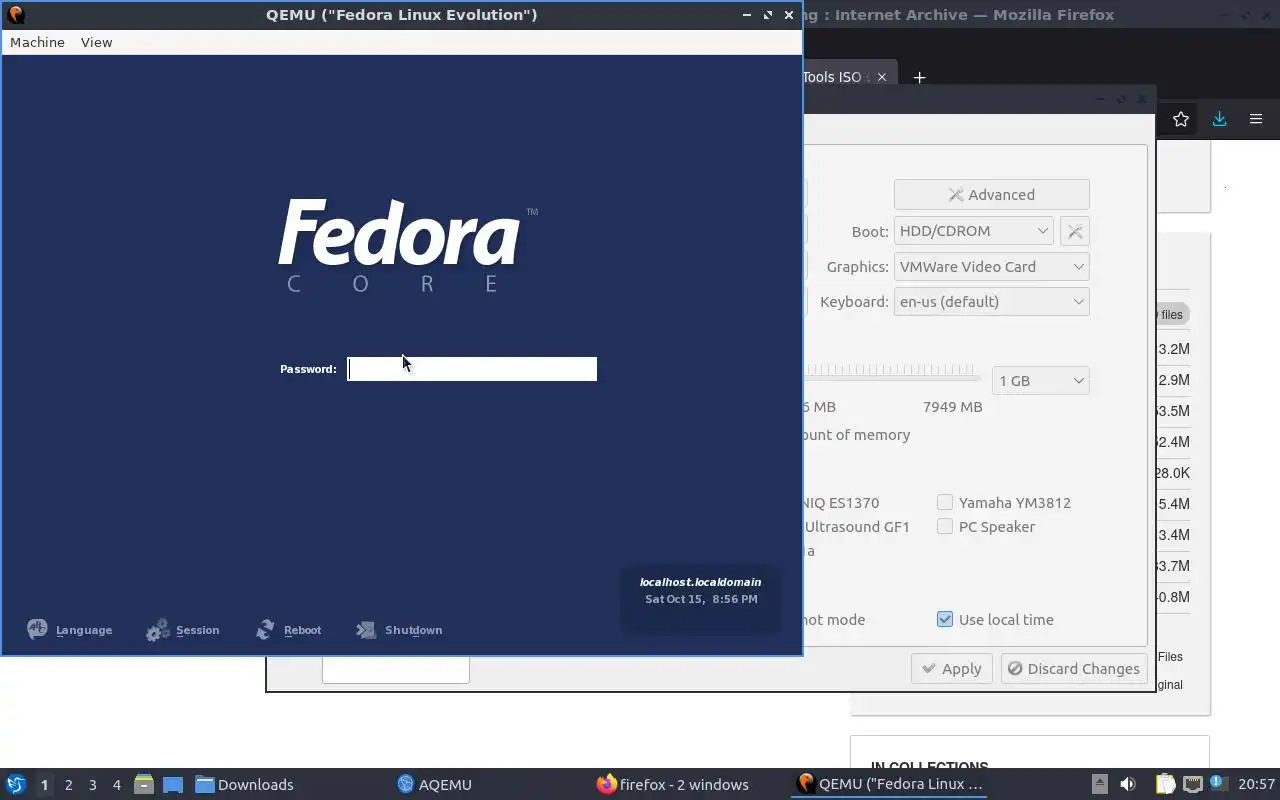Bookmark page with Firefox star icon

(1181, 119)
